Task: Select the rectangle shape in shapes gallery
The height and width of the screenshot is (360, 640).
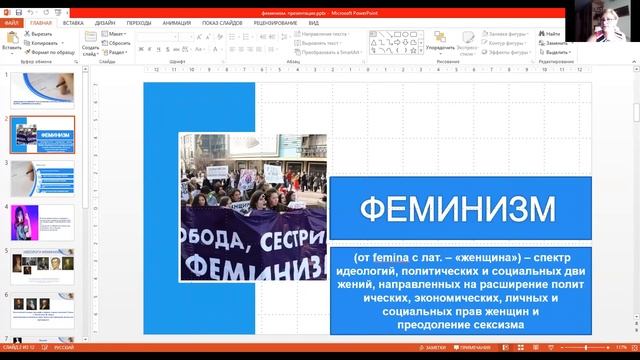Action: [397, 34]
